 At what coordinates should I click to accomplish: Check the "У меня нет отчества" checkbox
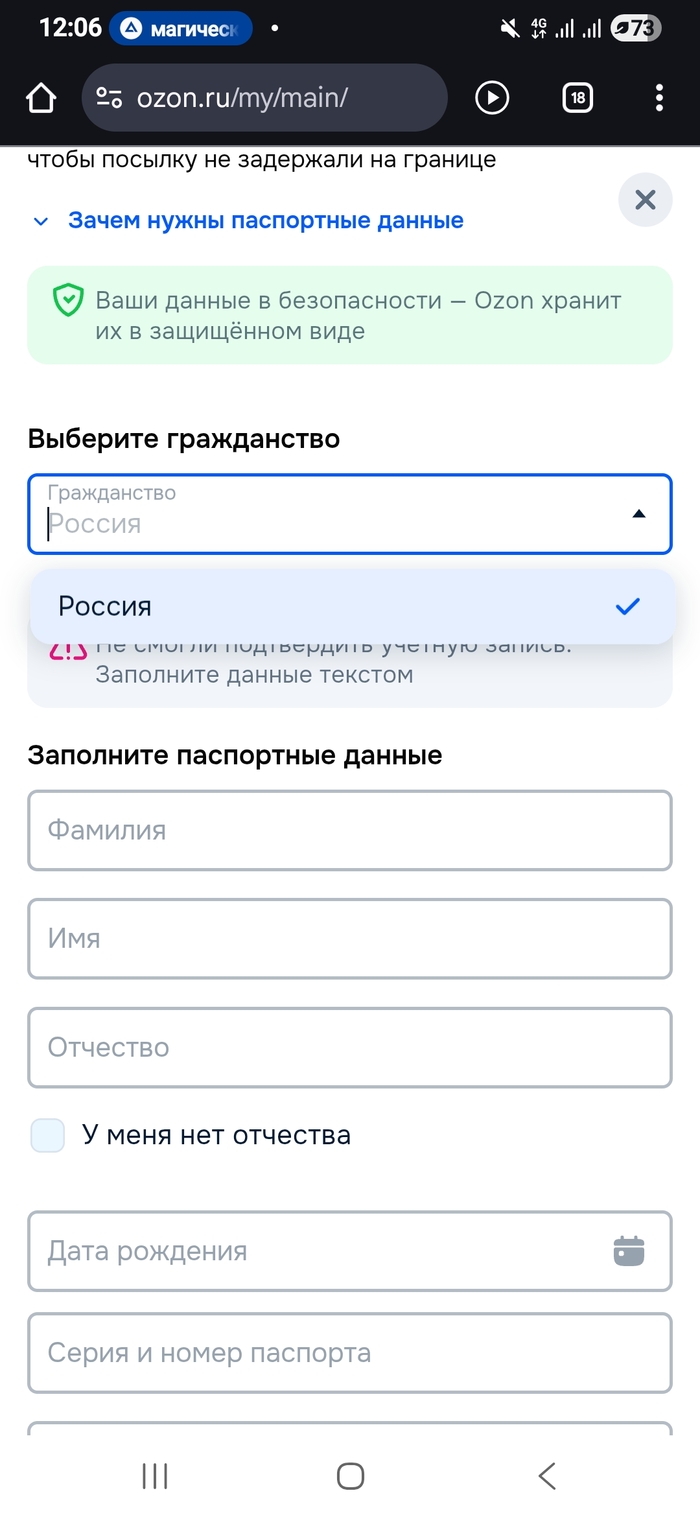48,1136
